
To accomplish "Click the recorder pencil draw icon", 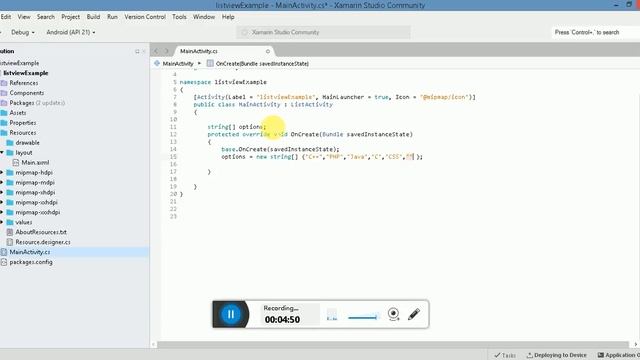I will coord(414,314).
